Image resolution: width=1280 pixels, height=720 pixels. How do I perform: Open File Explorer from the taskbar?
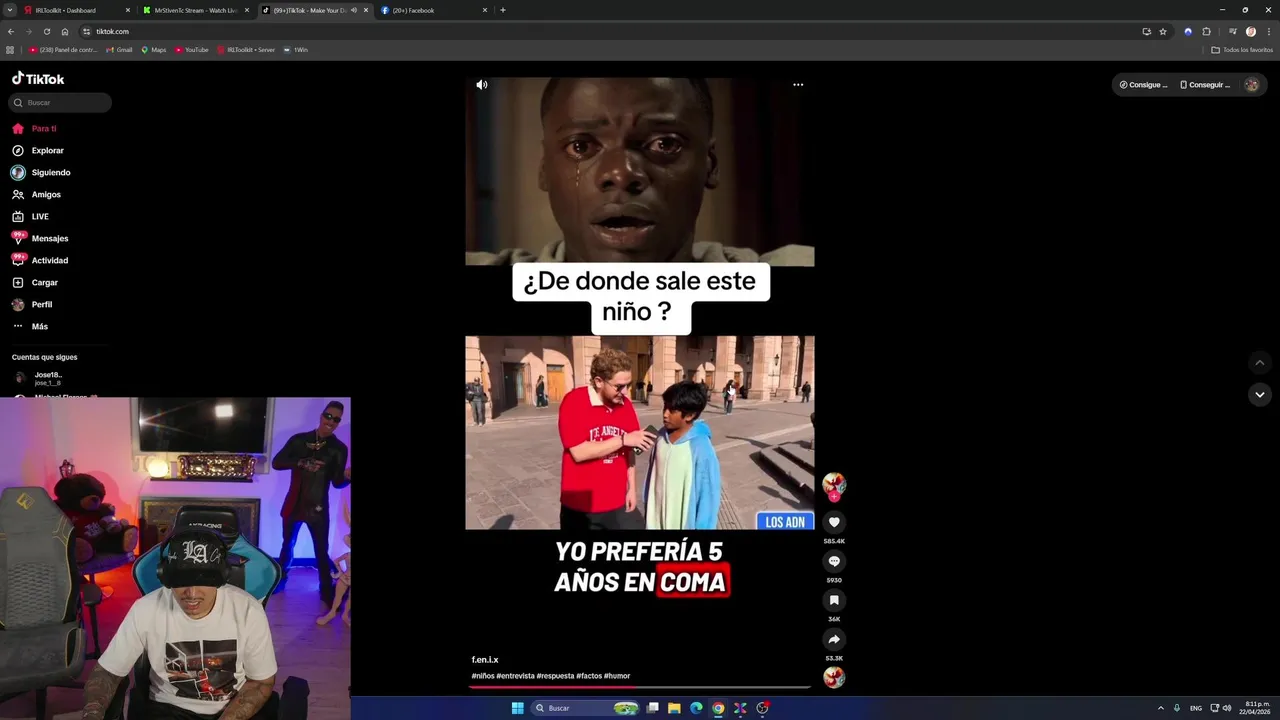click(674, 708)
